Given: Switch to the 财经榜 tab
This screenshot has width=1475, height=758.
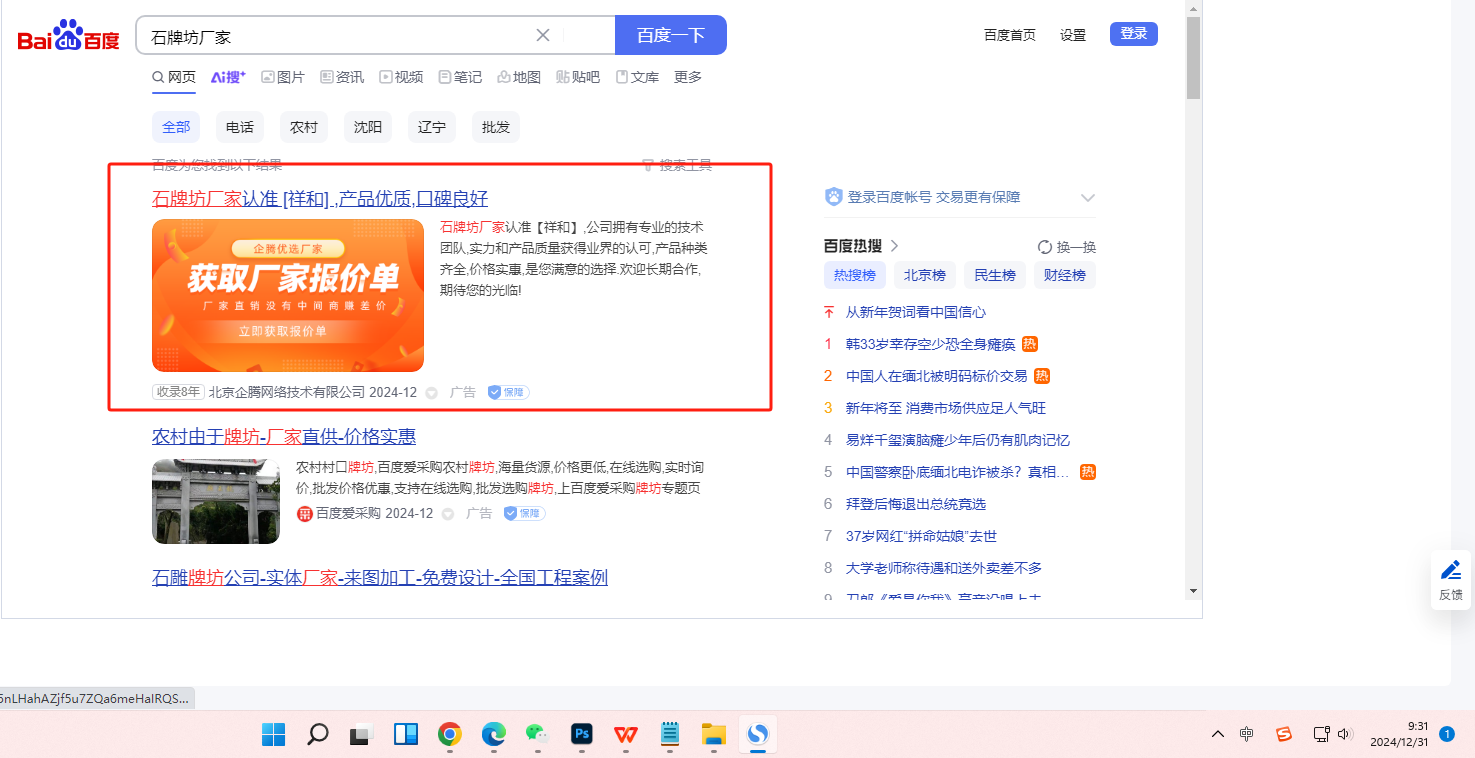Looking at the screenshot, I should (1065, 275).
